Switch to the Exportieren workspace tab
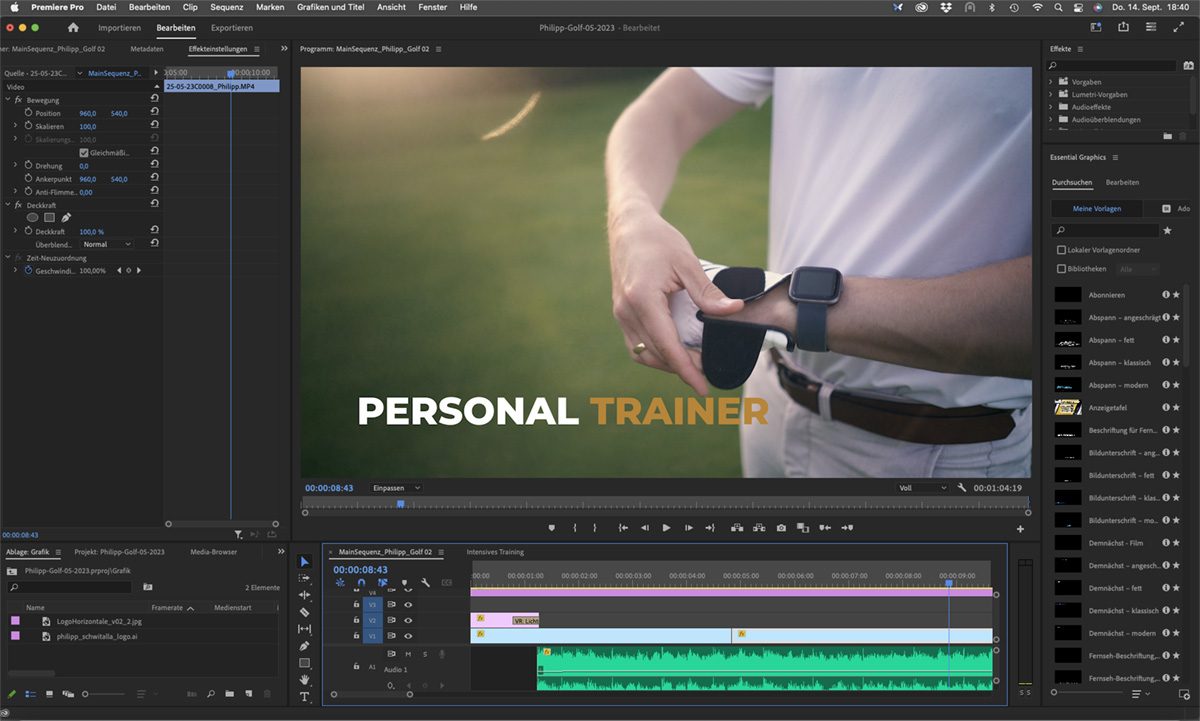Screen dimensions: 1200x721 (232, 28)
